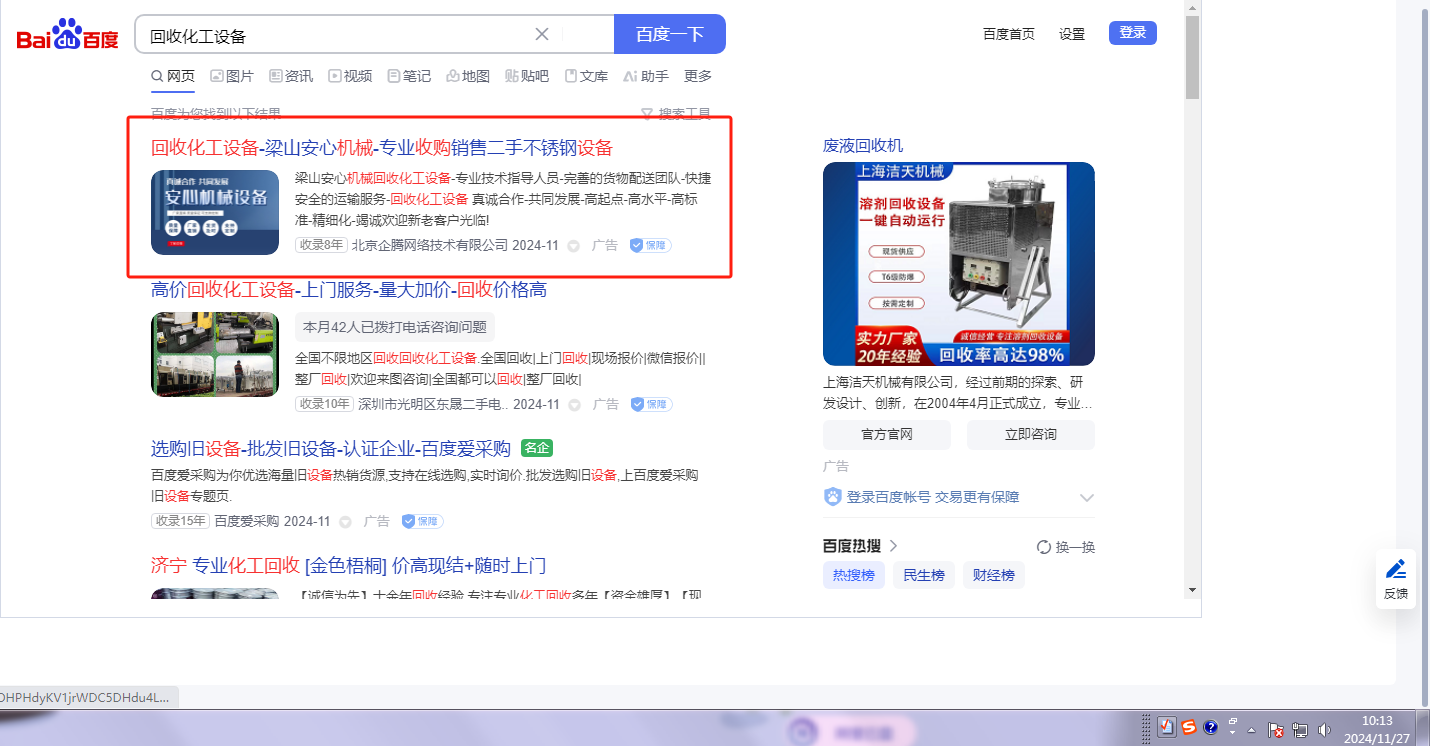Click the 立即咨询 button

coord(1031,435)
